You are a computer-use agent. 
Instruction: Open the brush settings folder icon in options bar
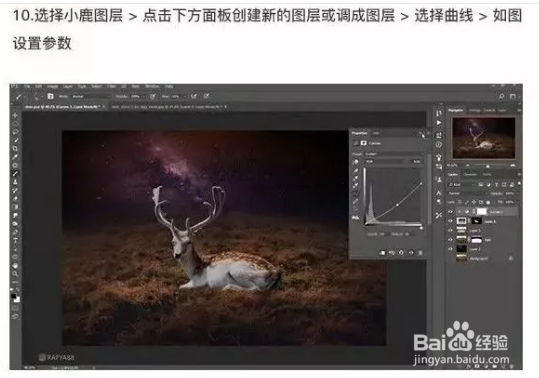coord(50,96)
